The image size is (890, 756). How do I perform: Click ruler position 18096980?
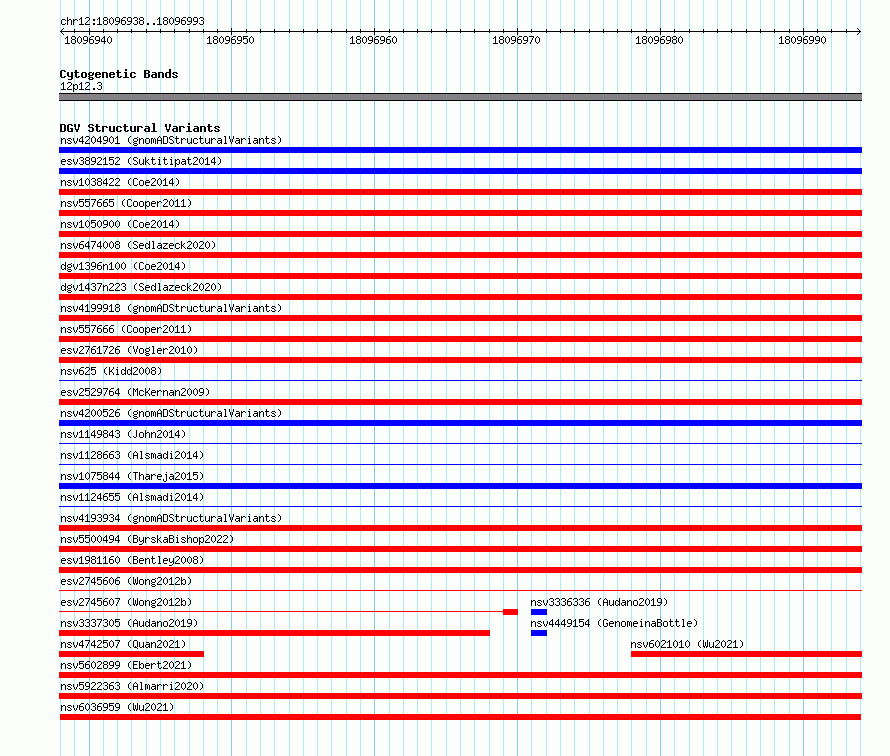point(660,40)
